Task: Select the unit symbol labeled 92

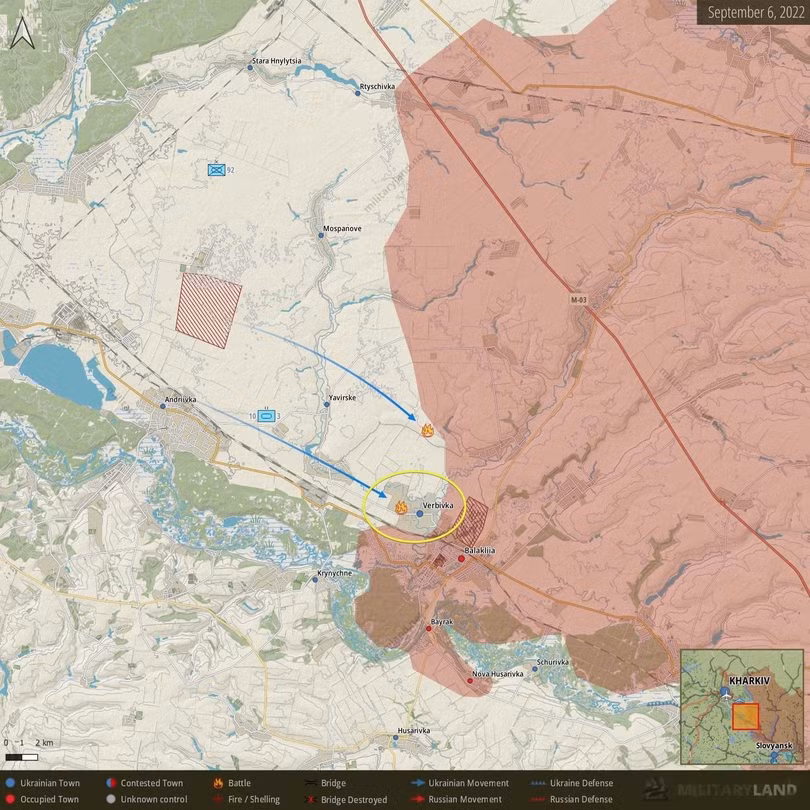Action: click(216, 169)
